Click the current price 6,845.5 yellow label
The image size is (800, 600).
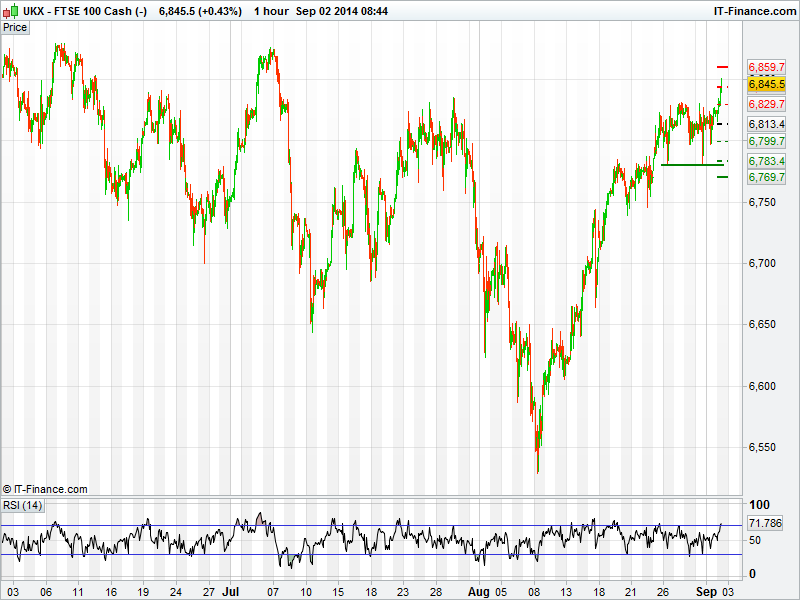point(766,84)
